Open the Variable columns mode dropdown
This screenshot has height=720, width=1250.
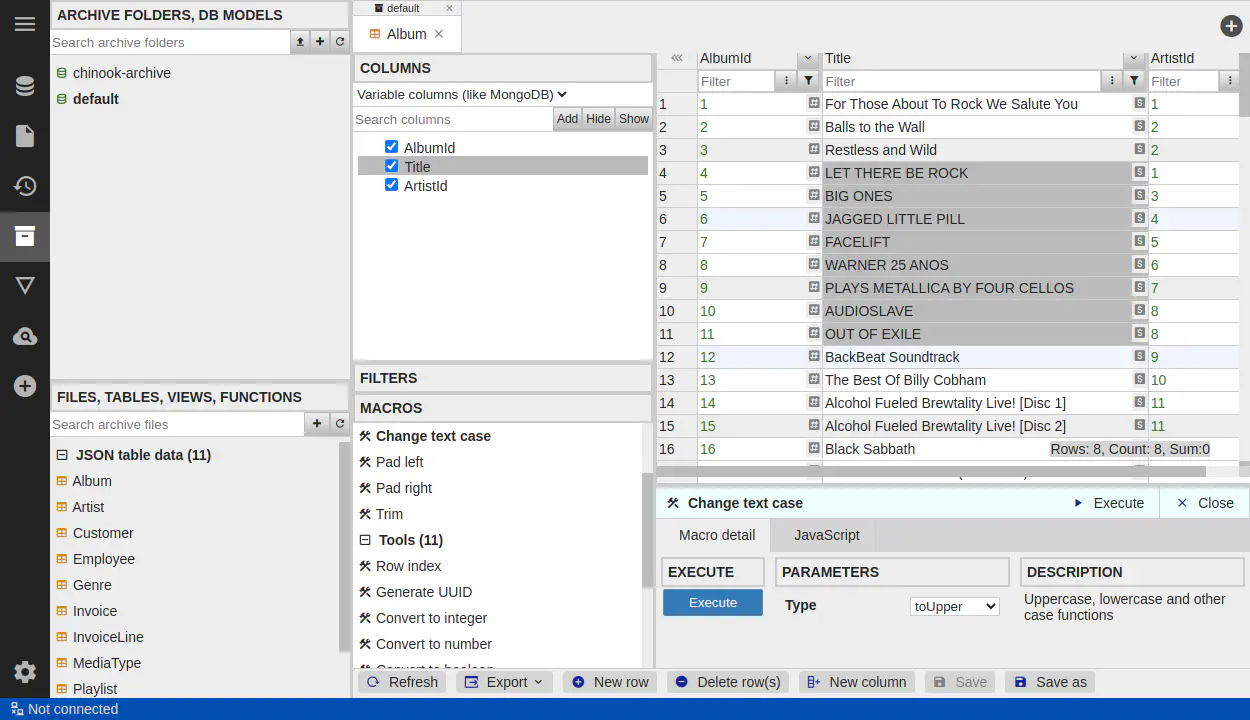462,94
